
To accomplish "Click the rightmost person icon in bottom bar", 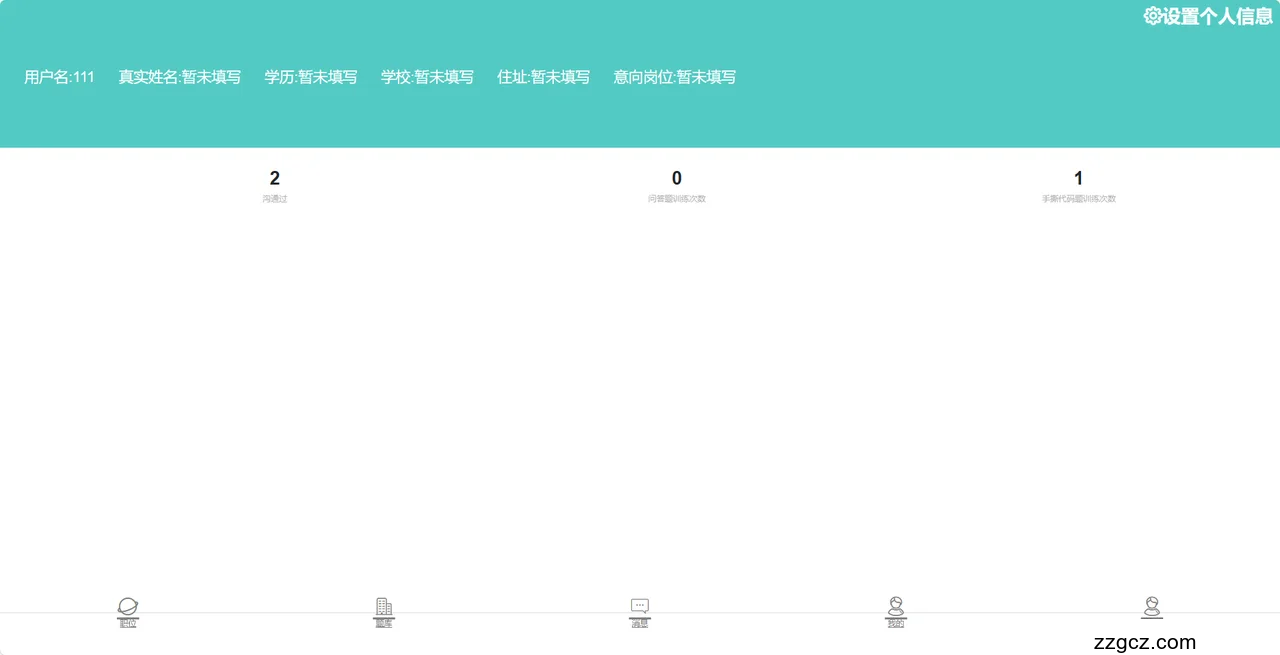I will coord(1152,606).
